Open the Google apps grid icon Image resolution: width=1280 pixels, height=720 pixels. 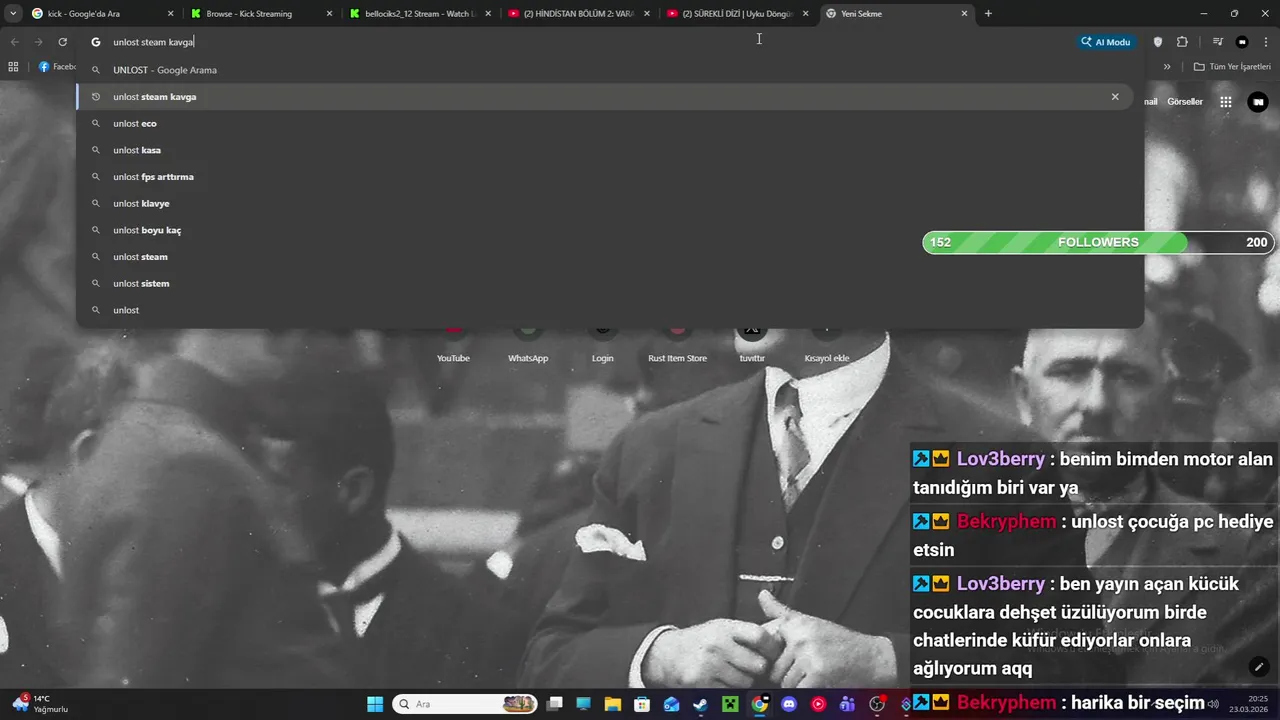tap(1226, 102)
